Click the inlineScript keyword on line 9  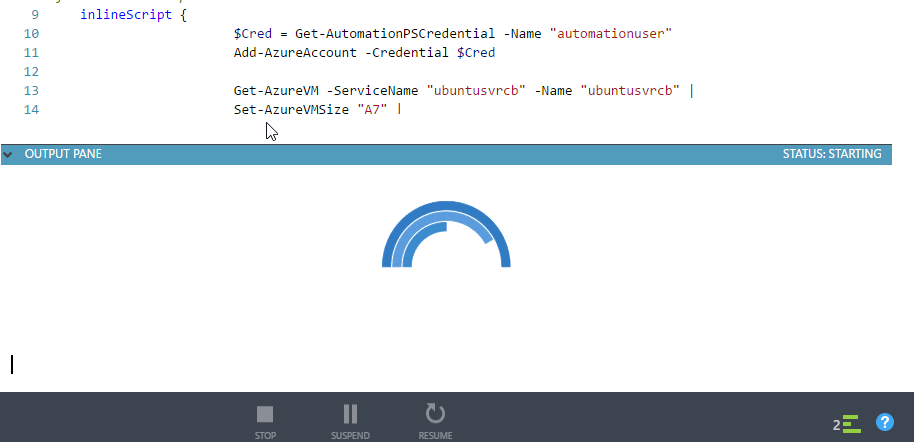pyautogui.click(x=126, y=15)
